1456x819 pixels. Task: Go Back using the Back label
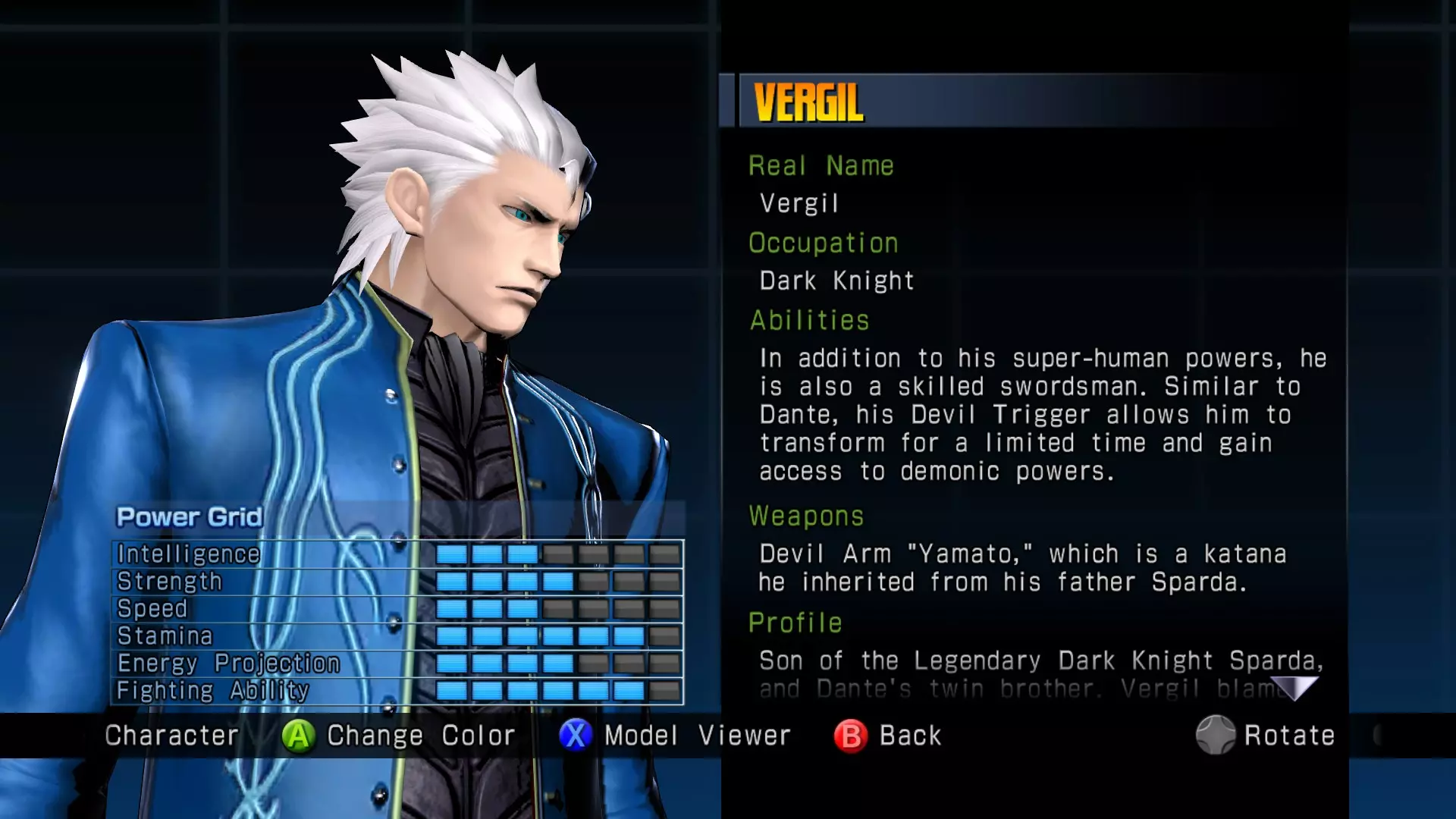[910, 736]
